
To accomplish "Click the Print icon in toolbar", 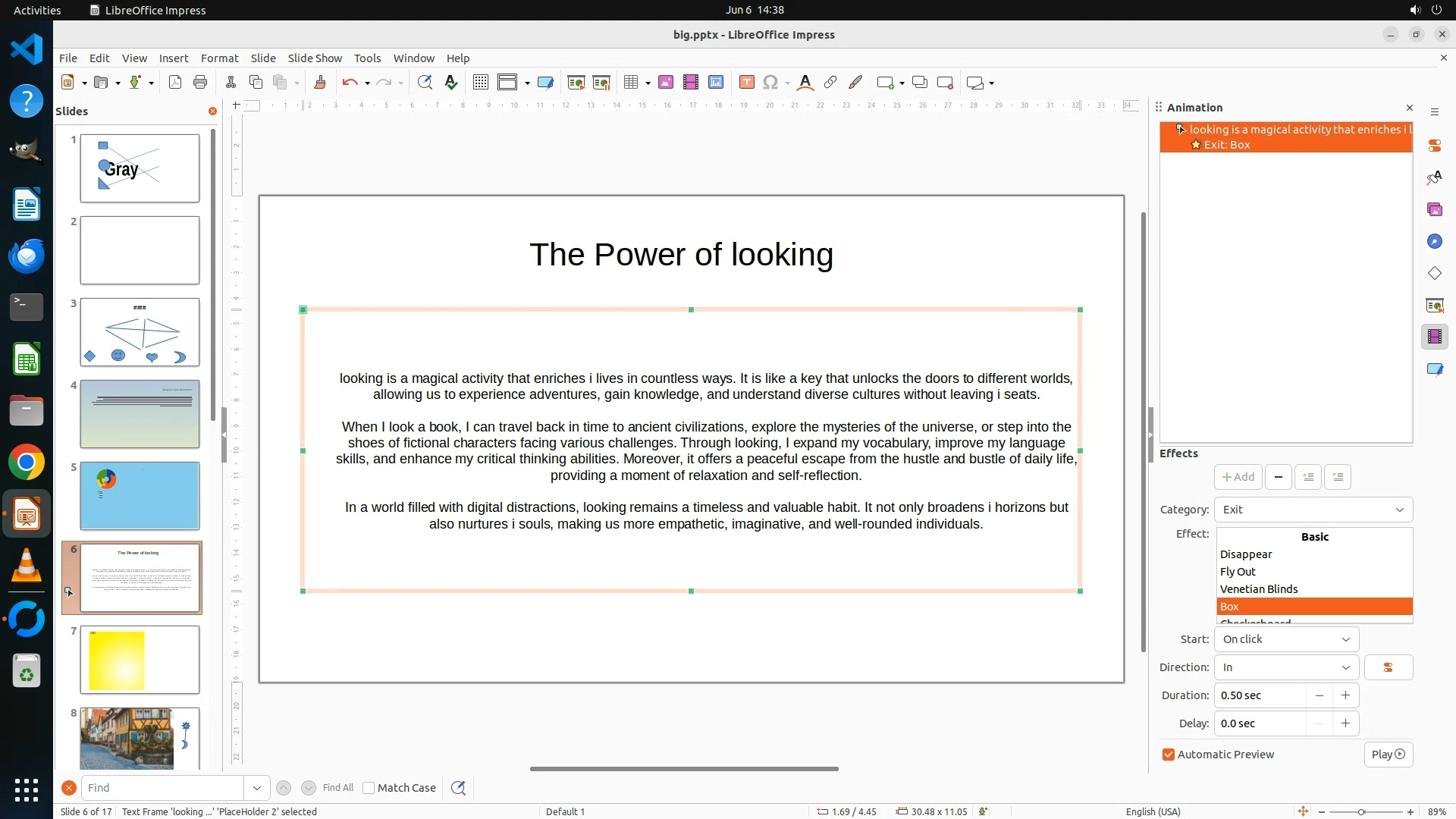I will 200,83.
